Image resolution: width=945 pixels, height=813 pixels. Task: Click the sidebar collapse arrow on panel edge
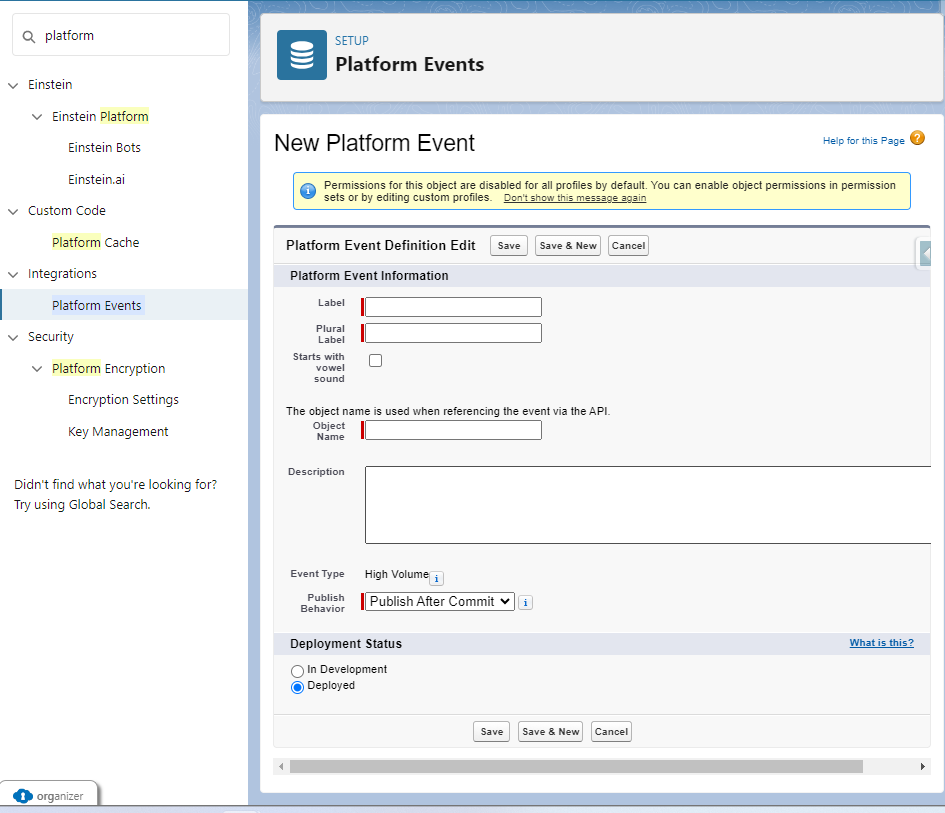coord(924,253)
